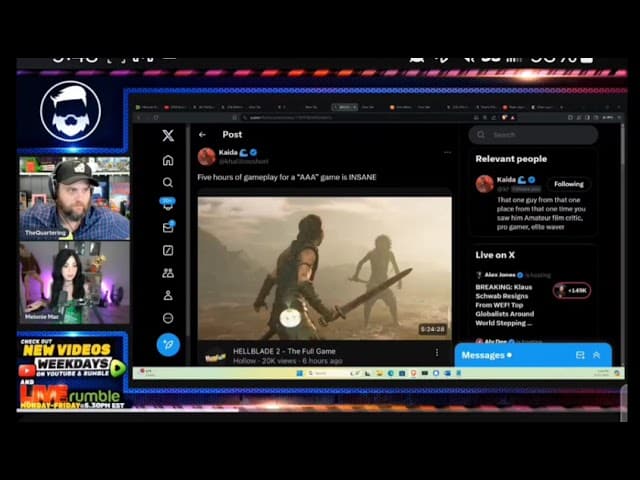Image resolution: width=640 pixels, height=480 pixels.
Task: Open the HELLBLADE 2 video options menu
Action: click(436, 352)
